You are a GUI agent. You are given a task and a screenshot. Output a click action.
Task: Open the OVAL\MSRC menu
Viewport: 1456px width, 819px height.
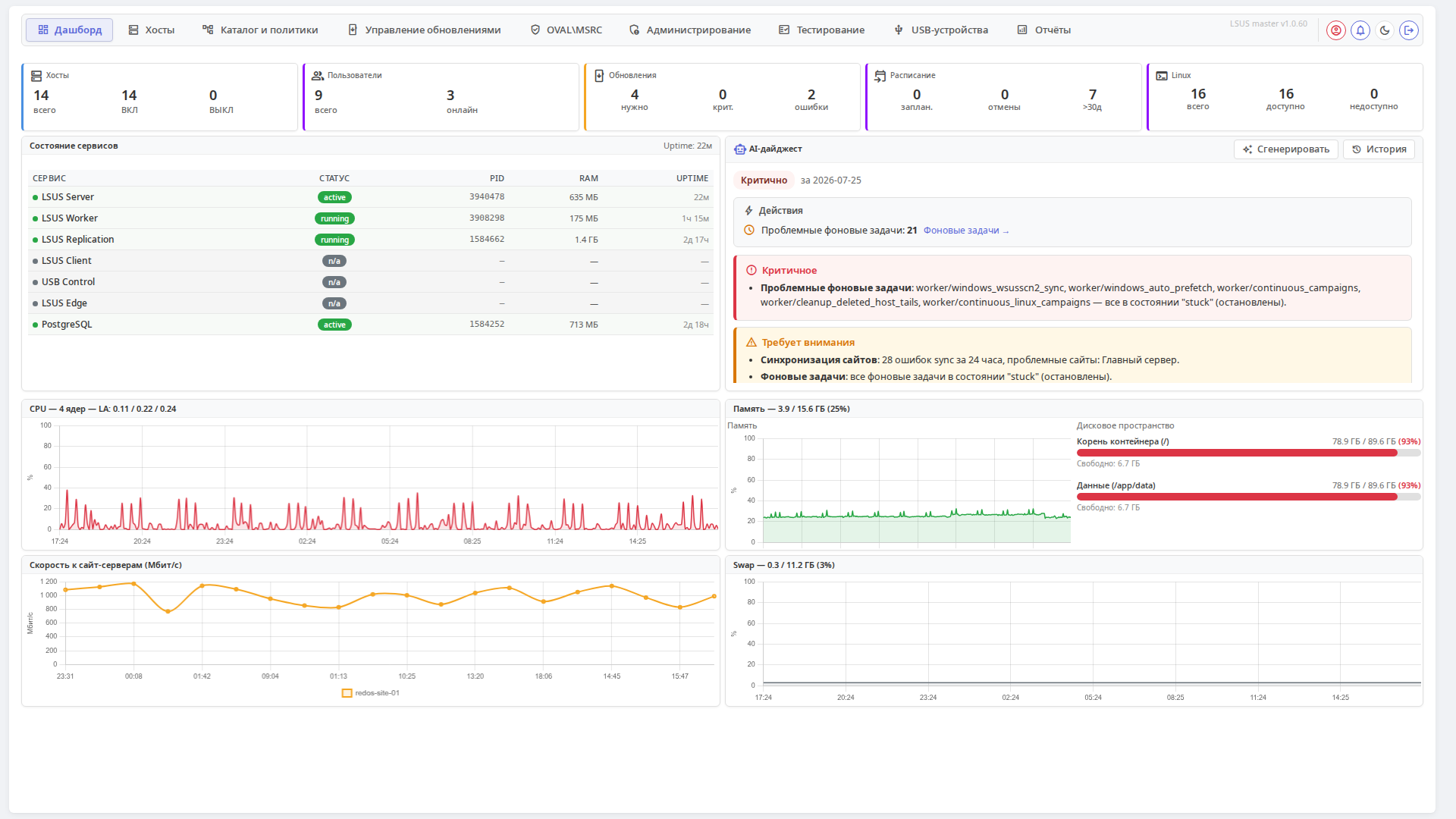(566, 30)
